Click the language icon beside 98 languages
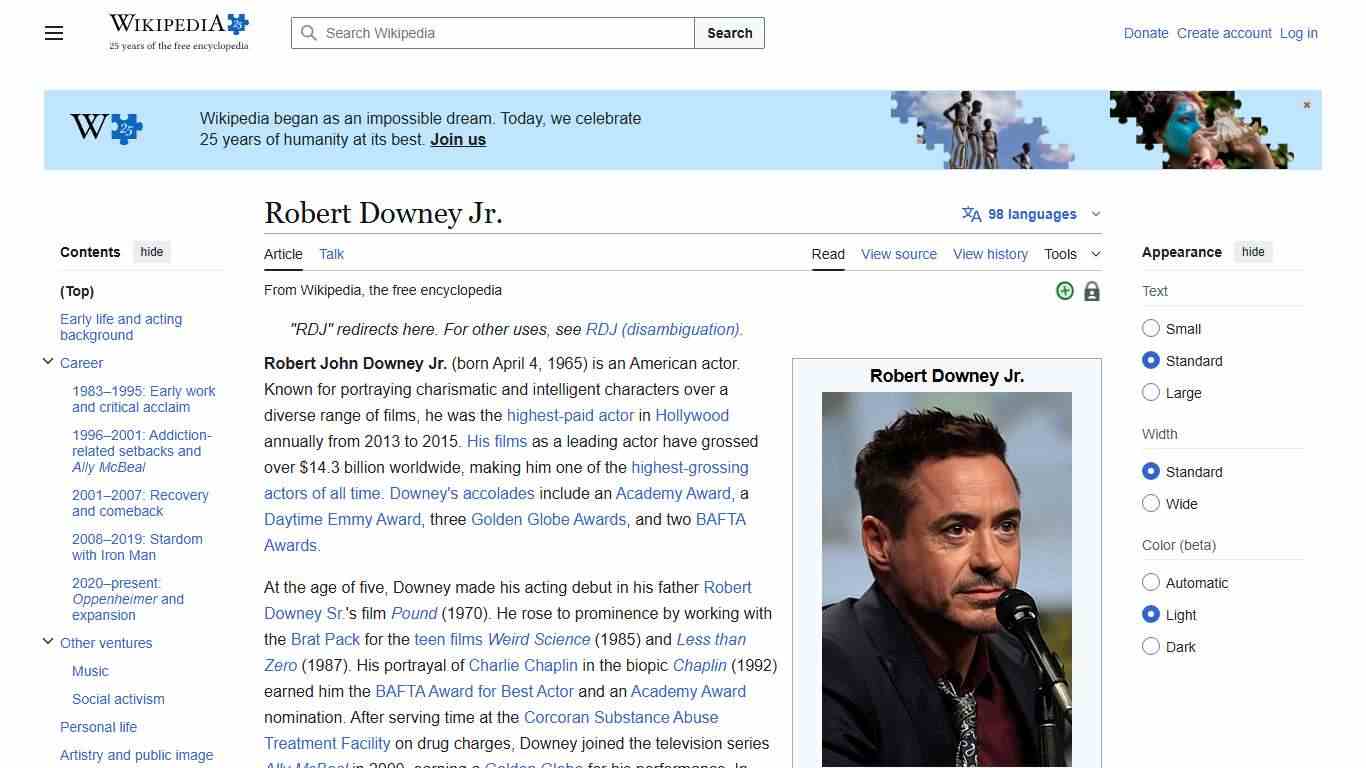Viewport: 1366px width, 768px height. 970,213
